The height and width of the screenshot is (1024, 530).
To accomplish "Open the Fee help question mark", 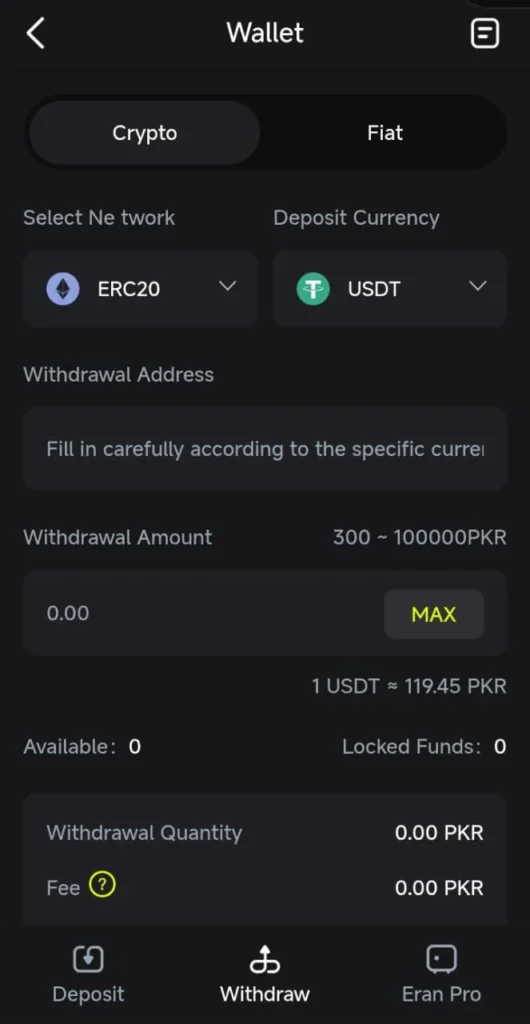I will point(102,886).
